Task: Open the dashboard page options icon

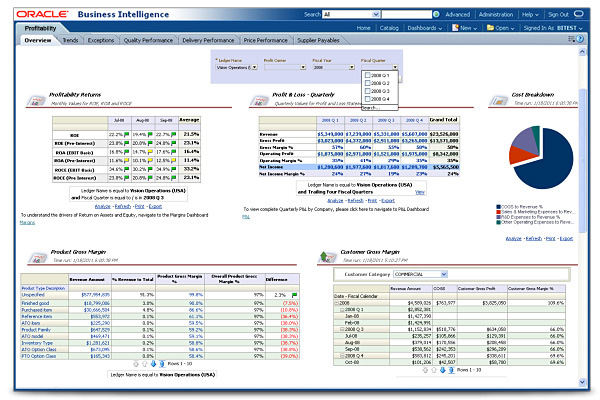Action: pos(571,39)
